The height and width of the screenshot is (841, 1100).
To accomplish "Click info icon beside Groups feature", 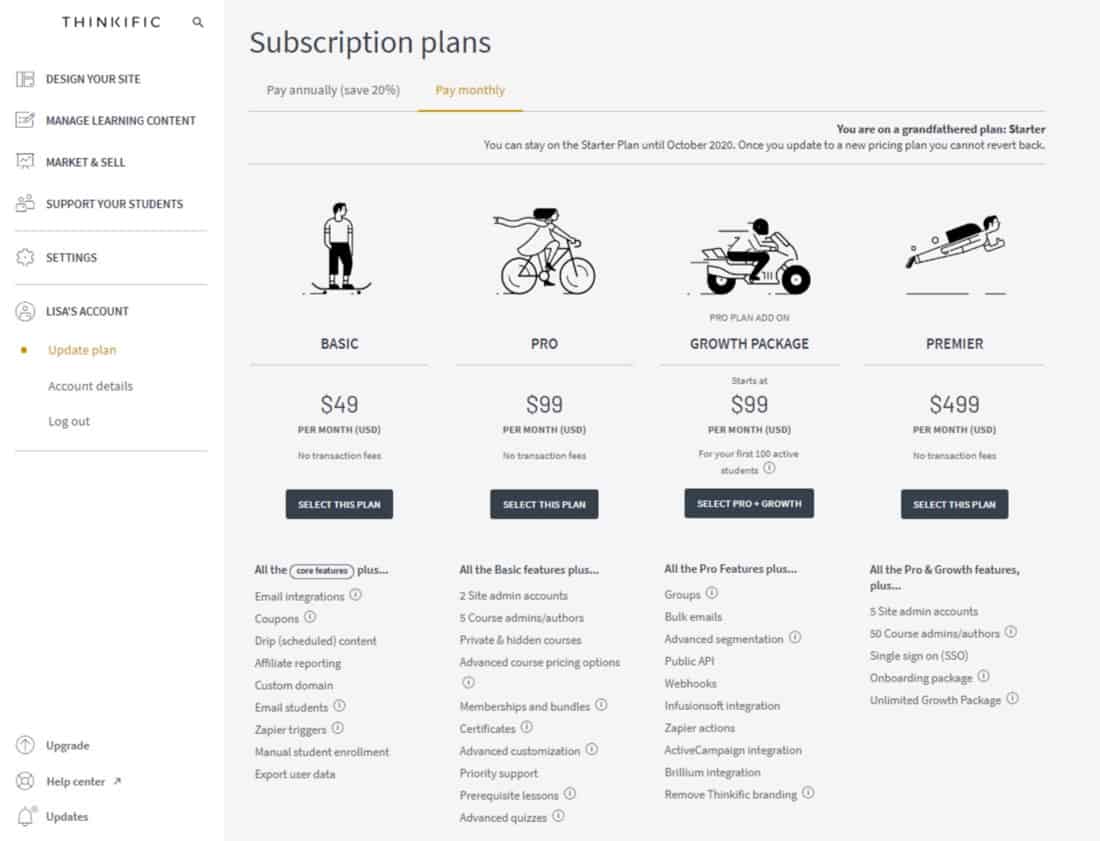I will pyautogui.click(x=711, y=593).
